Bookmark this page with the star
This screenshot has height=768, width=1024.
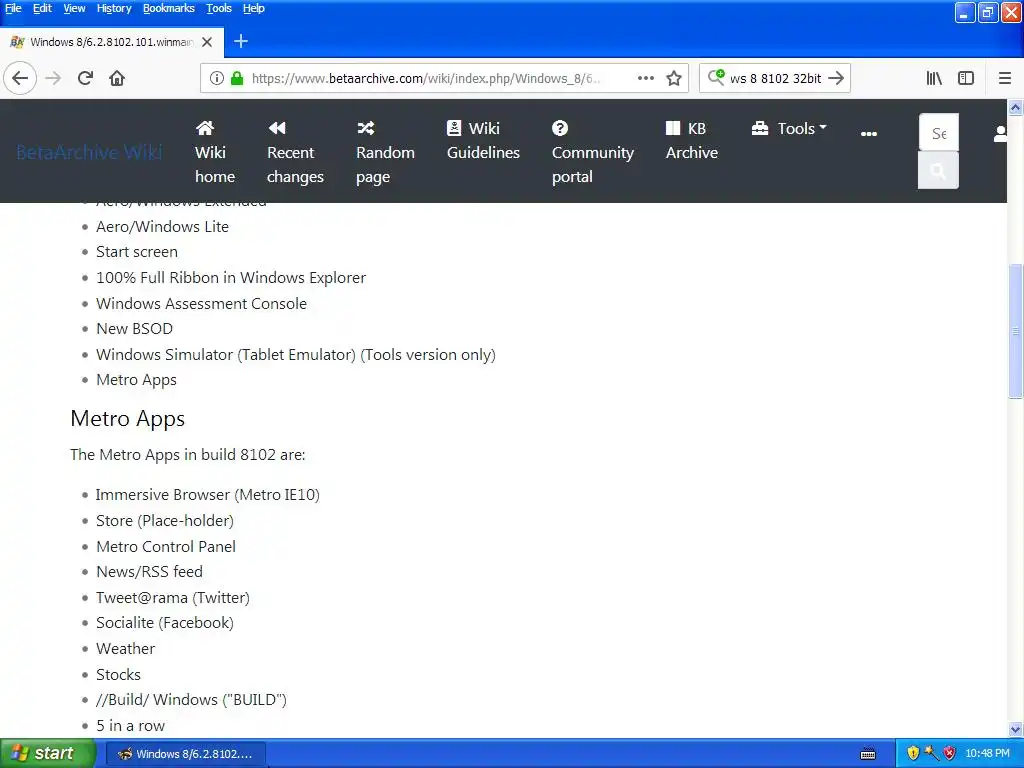tap(674, 78)
